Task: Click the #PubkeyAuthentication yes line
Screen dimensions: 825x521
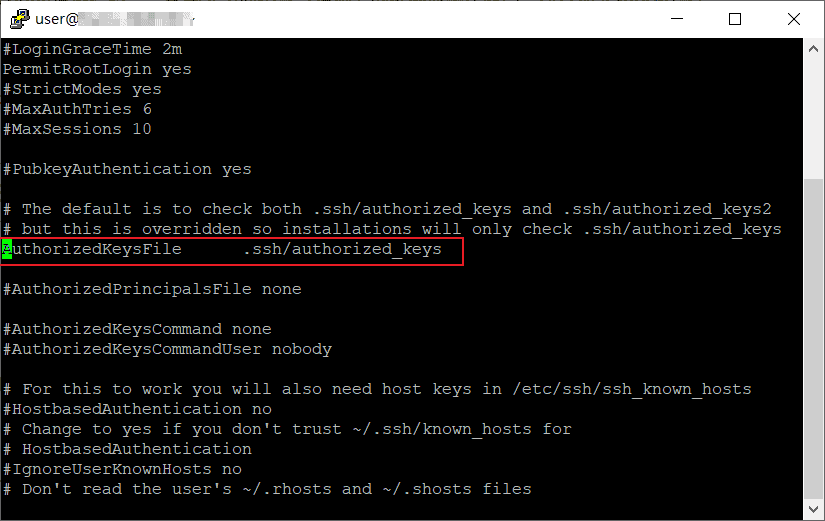Action: point(127,169)
